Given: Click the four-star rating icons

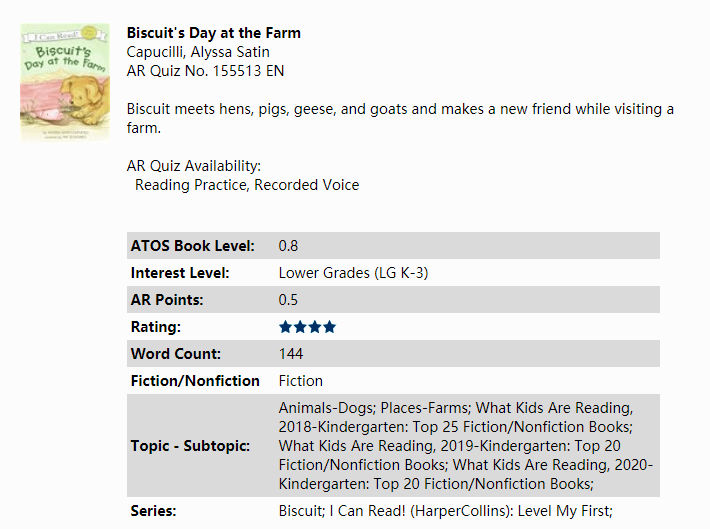Looking at the screenshot, I should pyautogui.click(x=307, y=327).
